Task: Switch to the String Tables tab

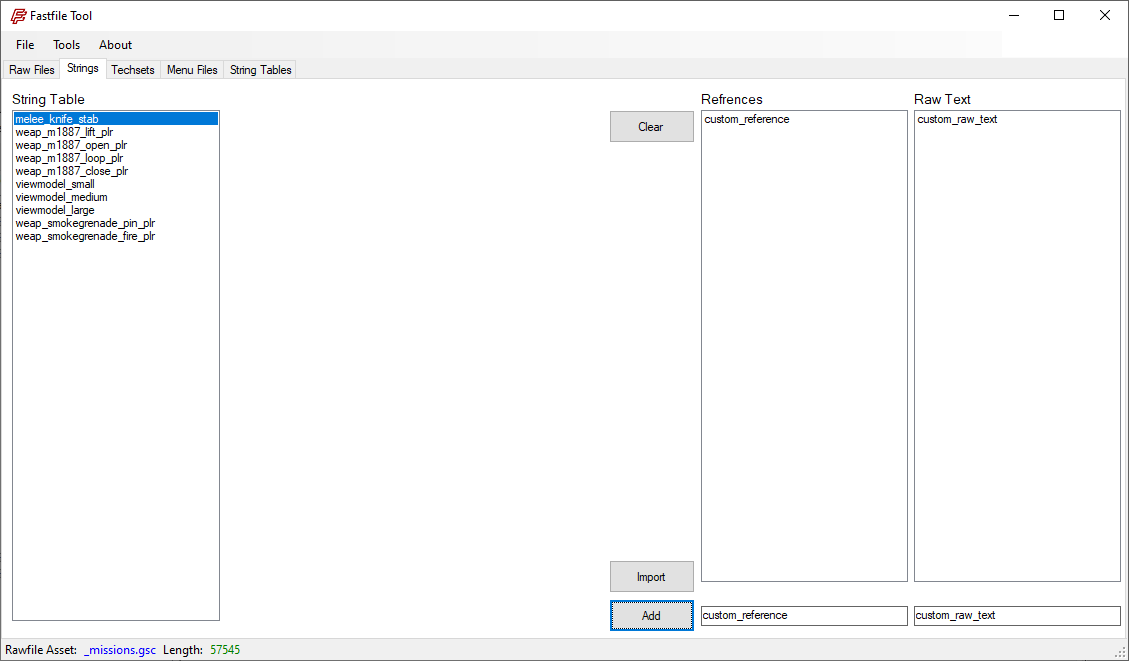Action: coord(260,70)
